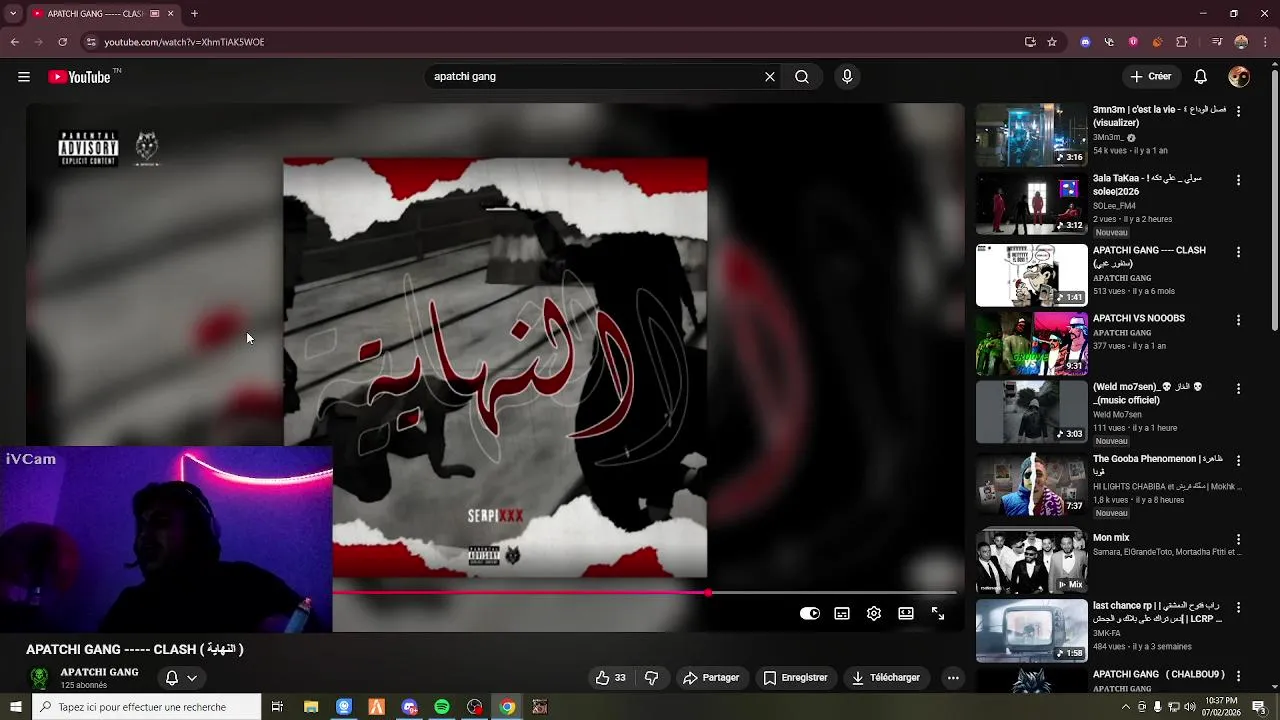Open the YouTube account avatar menu
This screenshot has height=720, width=1280.
click(1239, 77)
